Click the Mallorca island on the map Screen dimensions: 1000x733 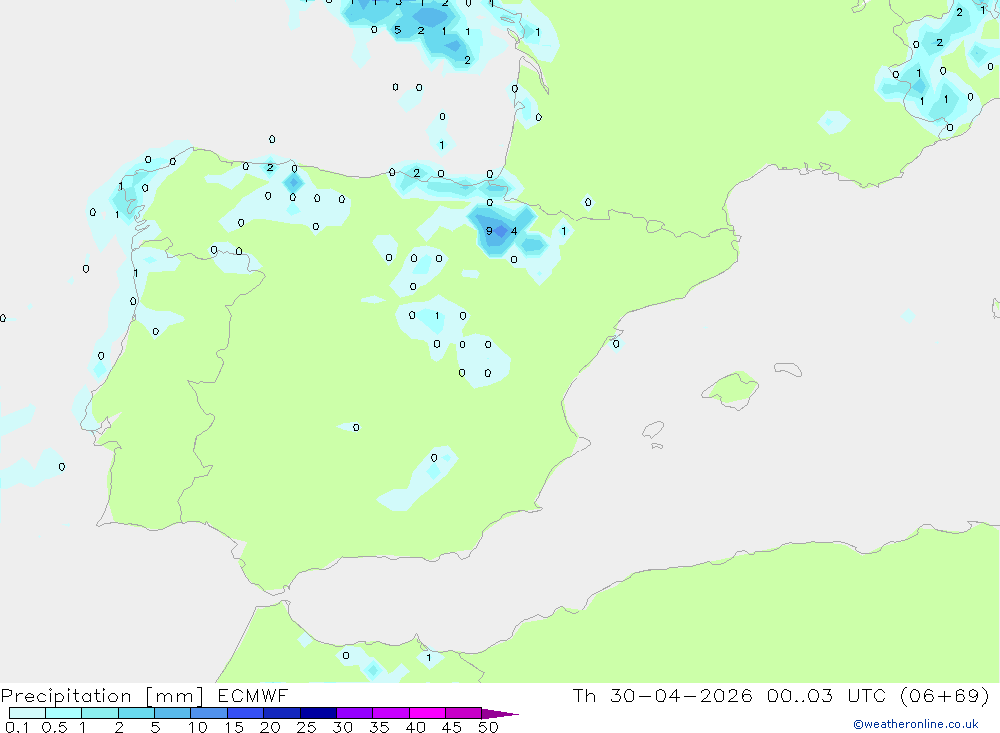(731, 389)
